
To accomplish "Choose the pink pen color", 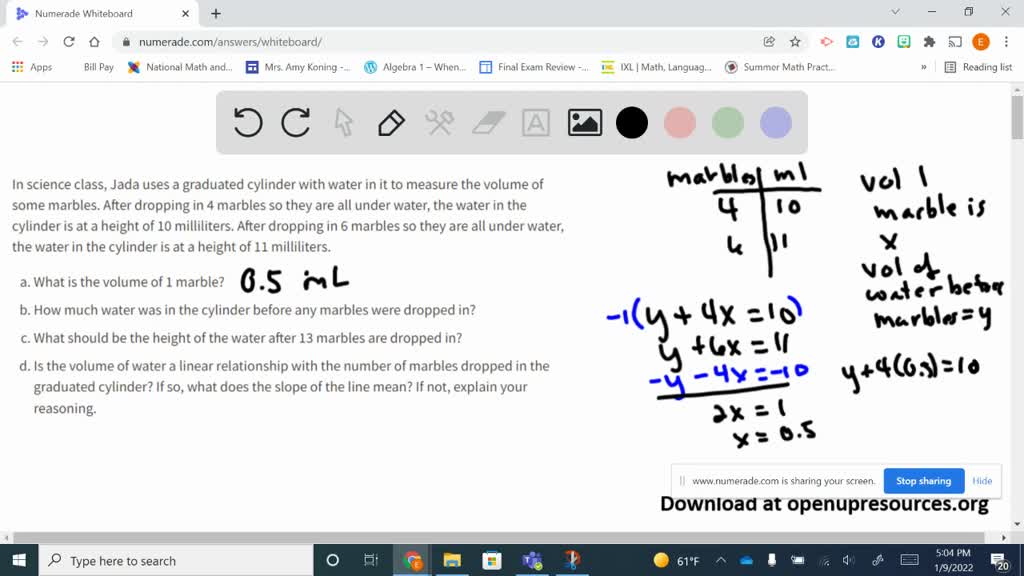I will (679, 123).
